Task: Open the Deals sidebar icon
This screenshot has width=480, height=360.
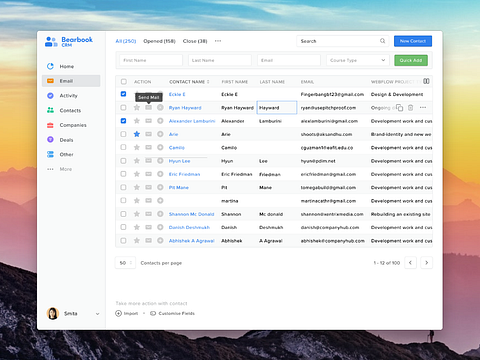Action: coord(50,140)
